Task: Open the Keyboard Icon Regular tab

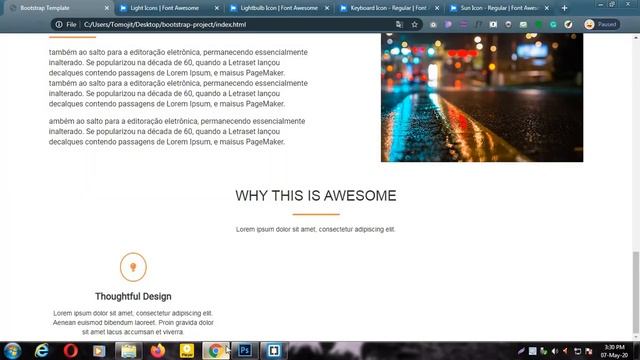Action: pos(388,8)
